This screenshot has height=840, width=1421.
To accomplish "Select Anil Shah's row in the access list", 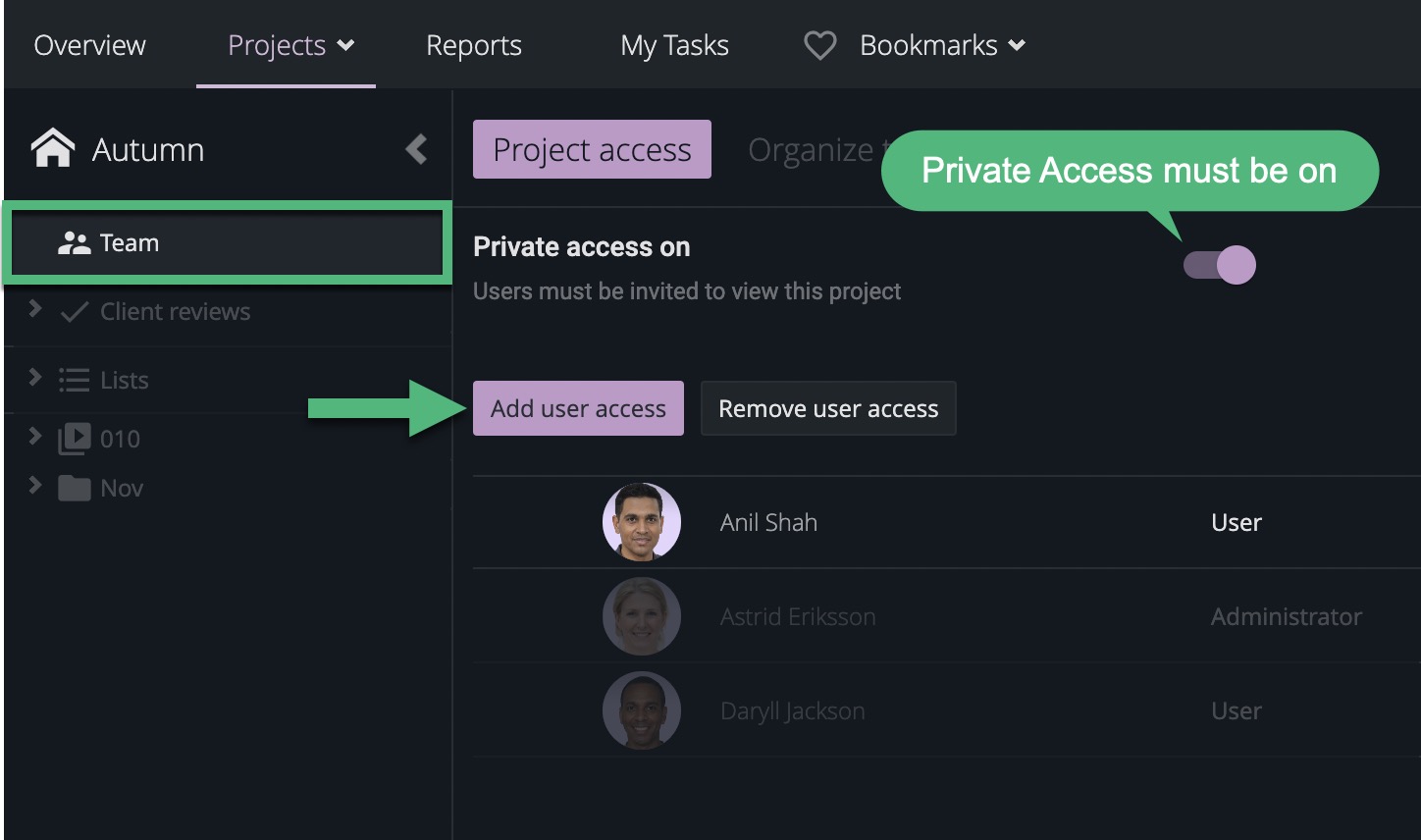I will 768,522.
